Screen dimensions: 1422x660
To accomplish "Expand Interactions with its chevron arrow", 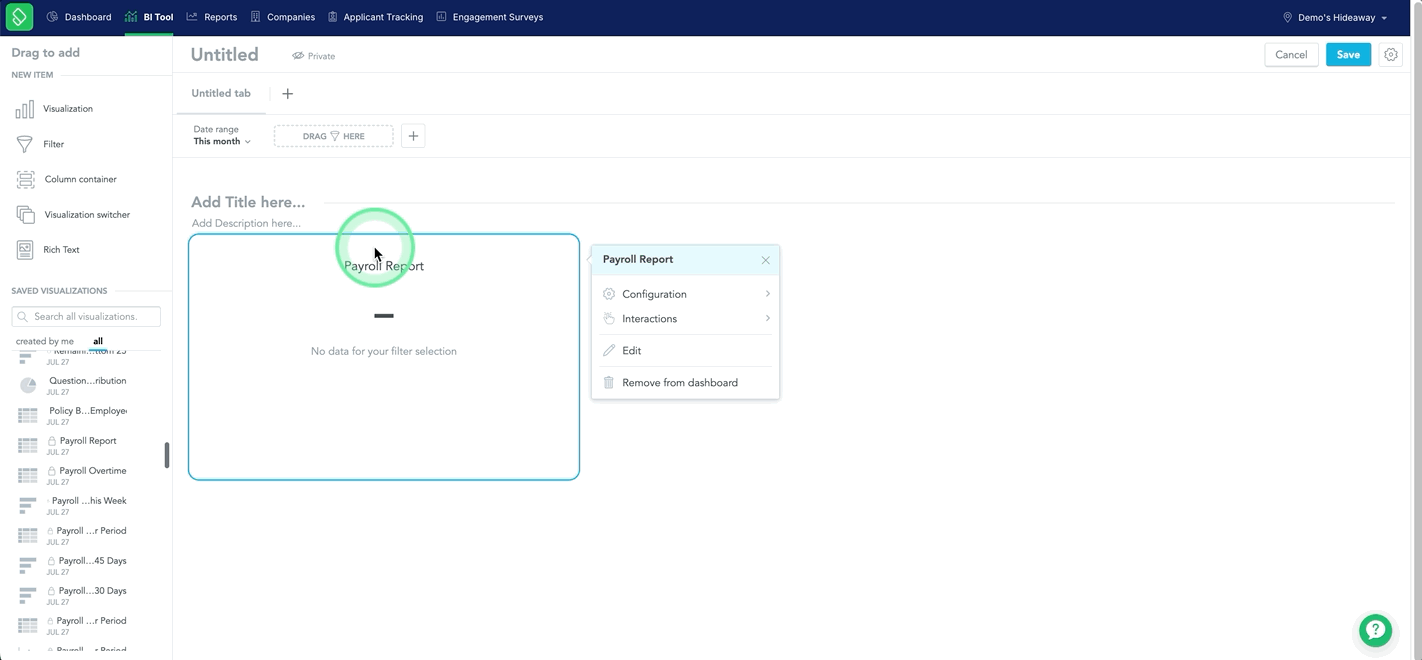I will (767, 319).
